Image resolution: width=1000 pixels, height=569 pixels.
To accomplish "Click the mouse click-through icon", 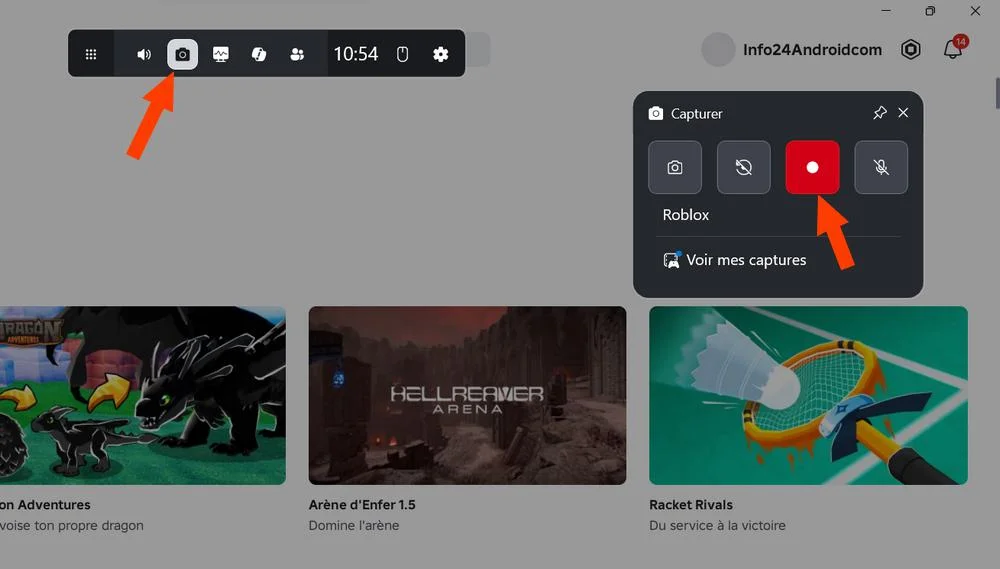I will click(402, 54).
